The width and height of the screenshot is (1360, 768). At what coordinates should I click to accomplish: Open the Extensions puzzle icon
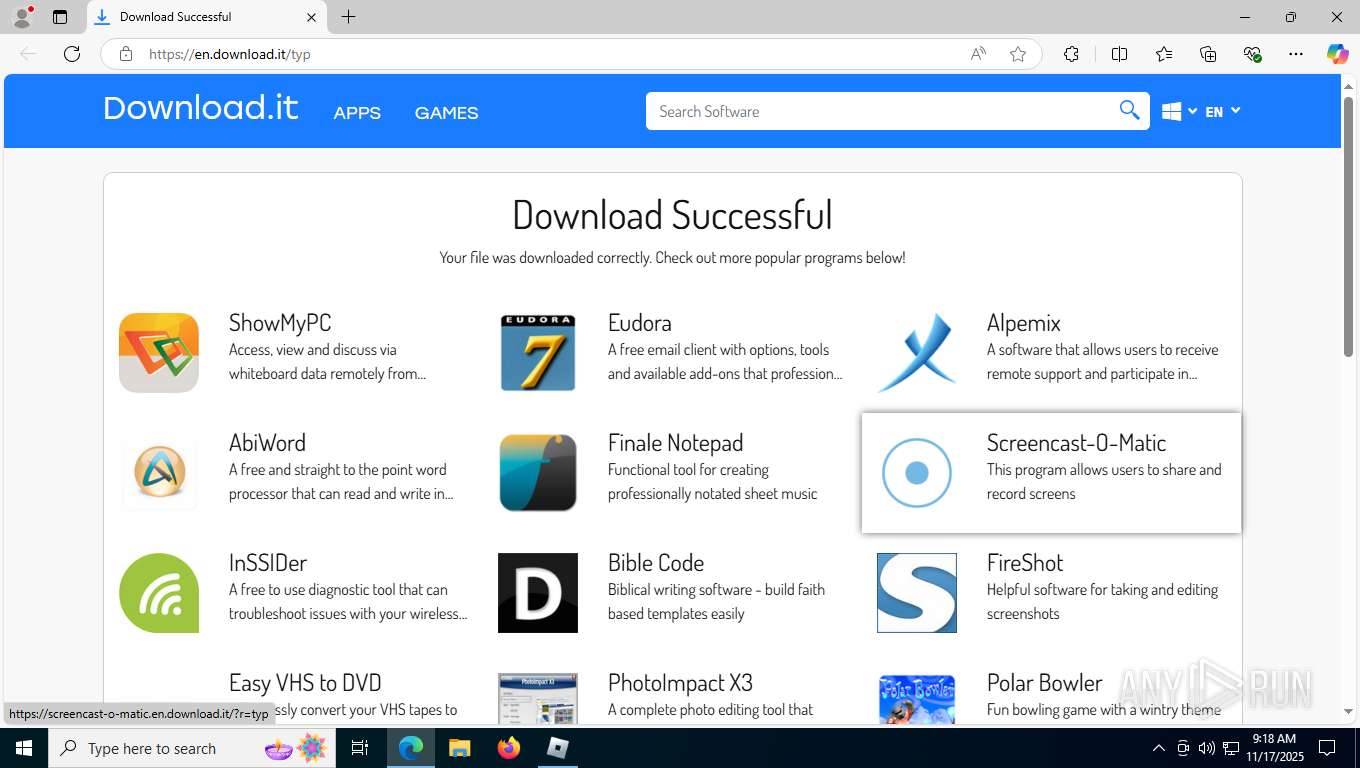point(1071,54)
